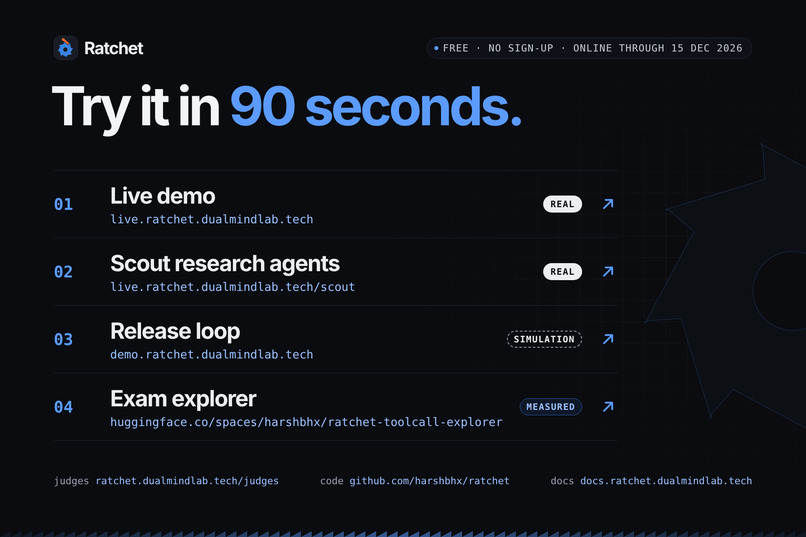Click the Live demo title
The height and width of the screenshot is (537, 806).
[x=162, y=196]
